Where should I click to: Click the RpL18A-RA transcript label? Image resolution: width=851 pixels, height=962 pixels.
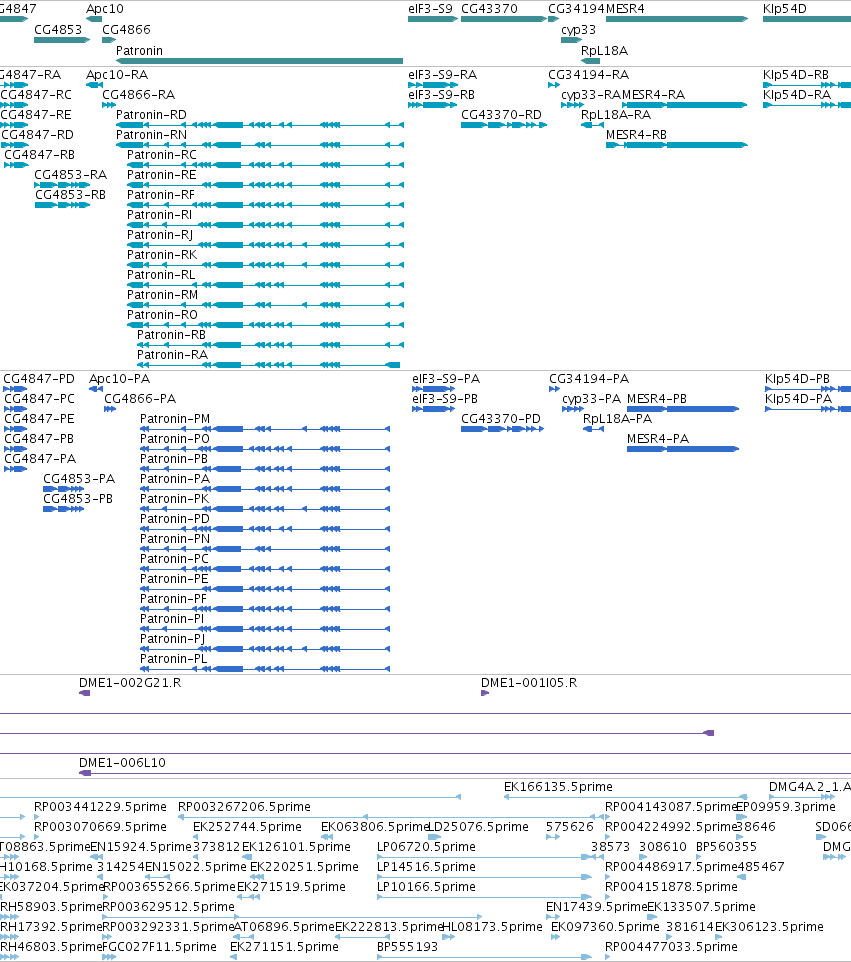point(616,115)
